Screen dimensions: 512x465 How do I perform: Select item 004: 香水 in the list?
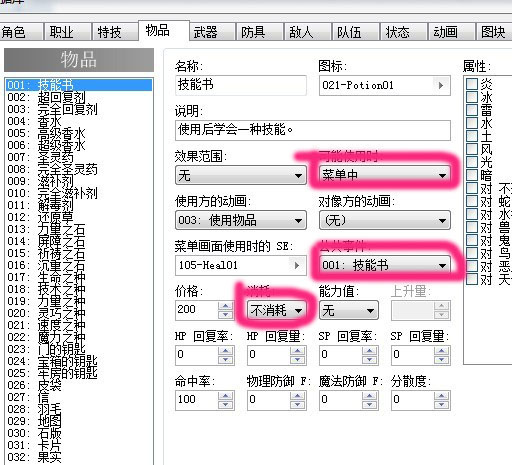[79, 121]
